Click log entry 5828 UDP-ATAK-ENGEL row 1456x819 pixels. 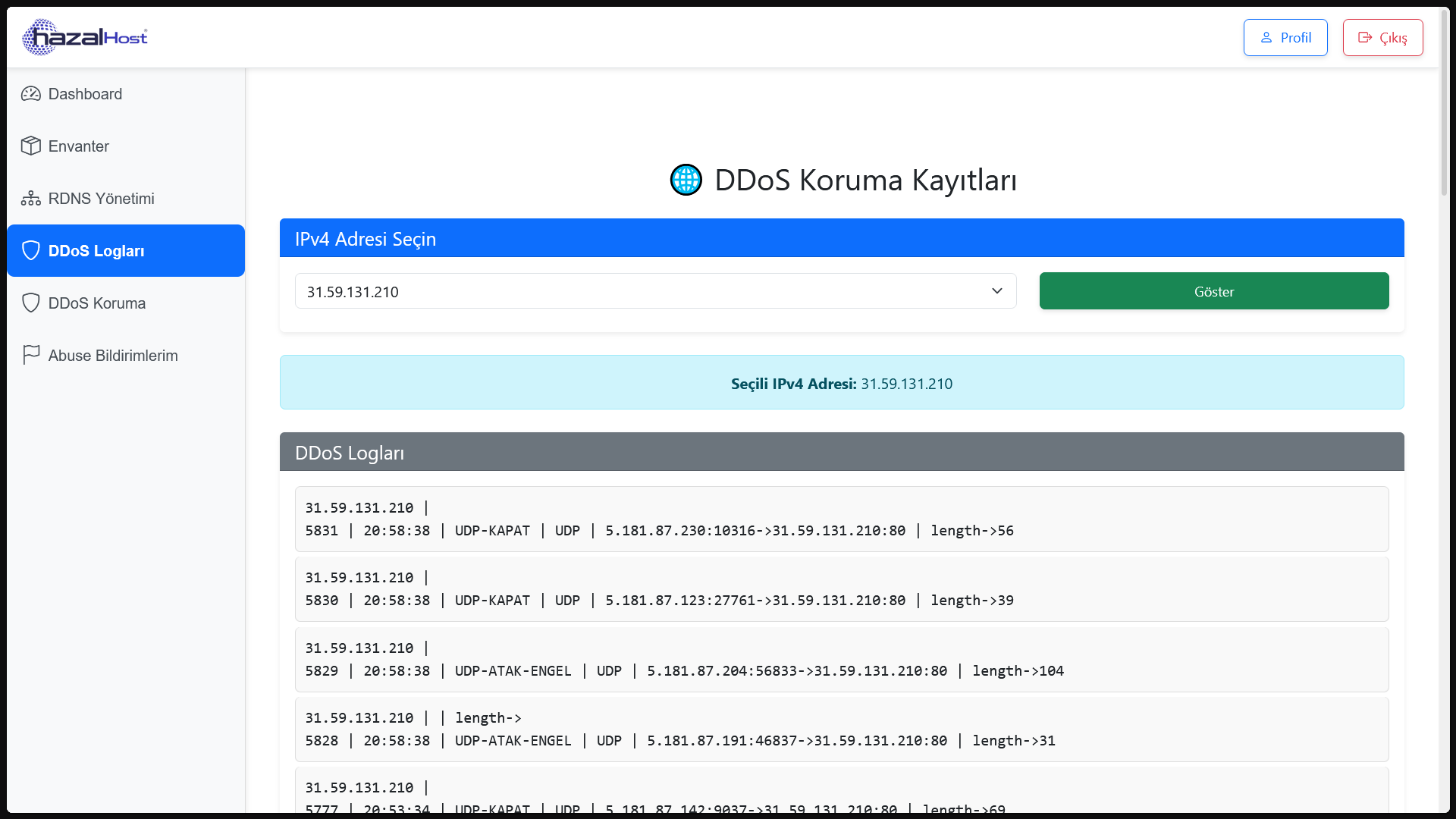(842, 730)
